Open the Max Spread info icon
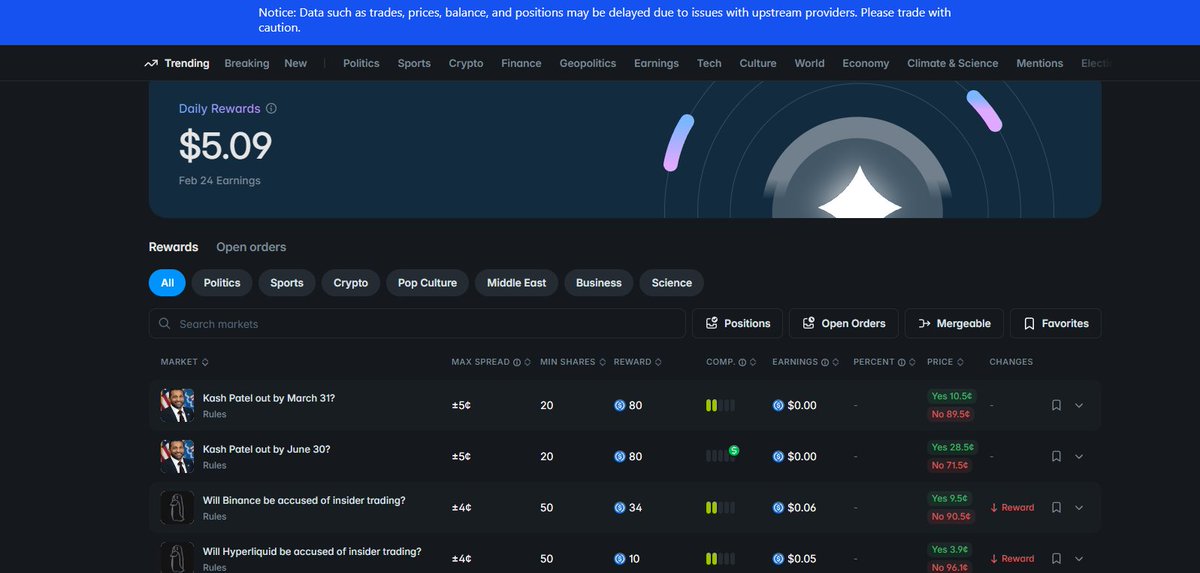Image resolution: width=1200 pixels, height=573 pixels. 517,362
